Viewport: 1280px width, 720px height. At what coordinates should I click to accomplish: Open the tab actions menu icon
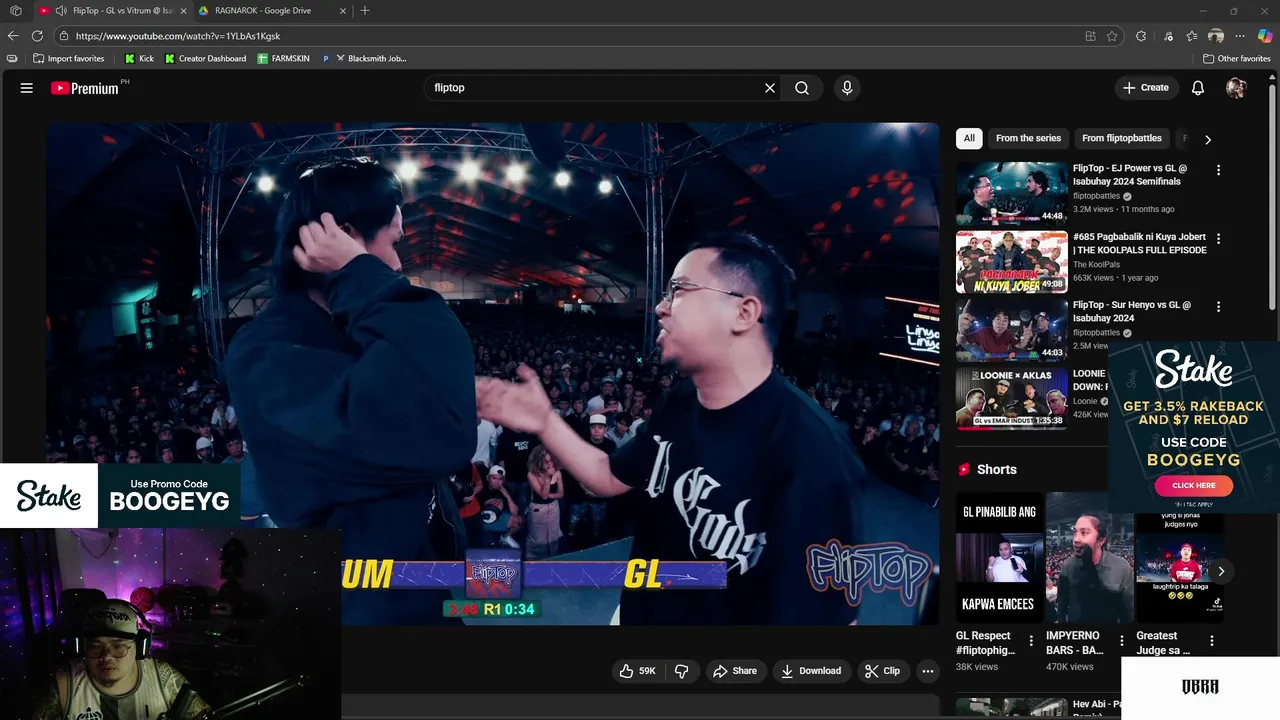16,11
